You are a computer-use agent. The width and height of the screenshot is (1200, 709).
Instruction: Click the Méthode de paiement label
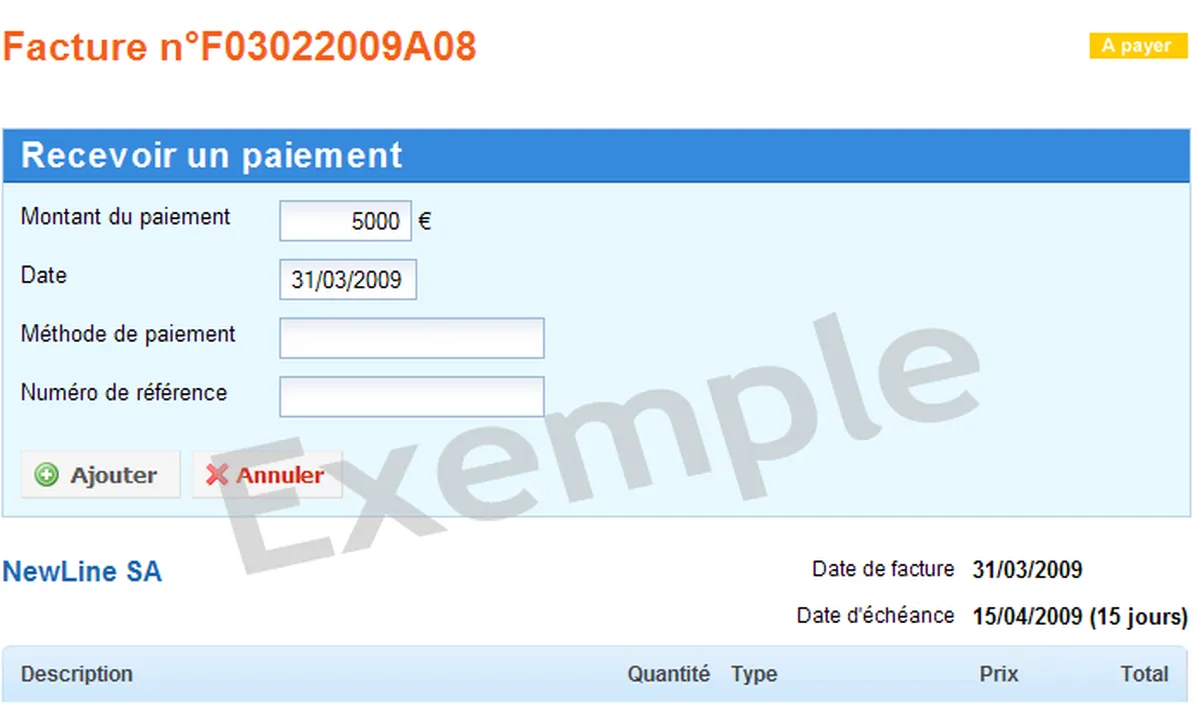[x=128, y=334]
